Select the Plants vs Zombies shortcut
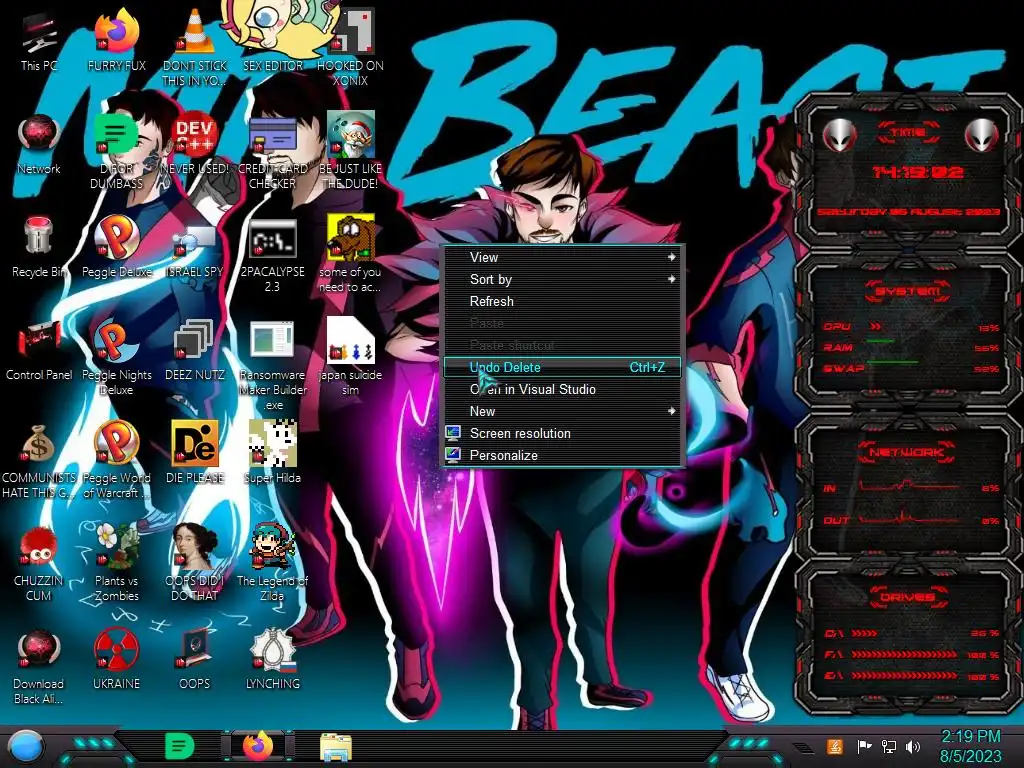This screenshot has width=1024, height=768. click(117, 562)
